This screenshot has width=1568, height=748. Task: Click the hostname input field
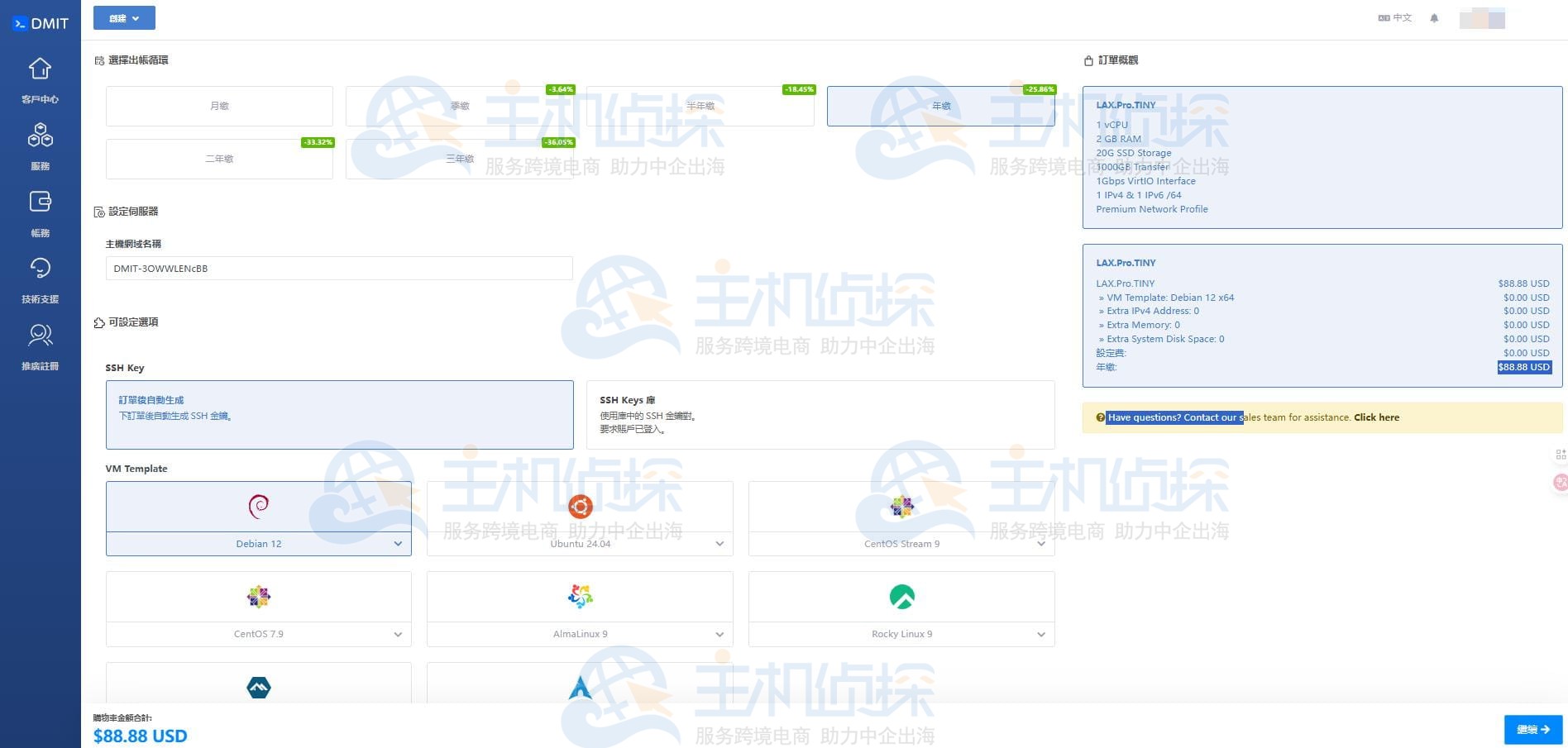pyautogui.click(x=339, y=269)
